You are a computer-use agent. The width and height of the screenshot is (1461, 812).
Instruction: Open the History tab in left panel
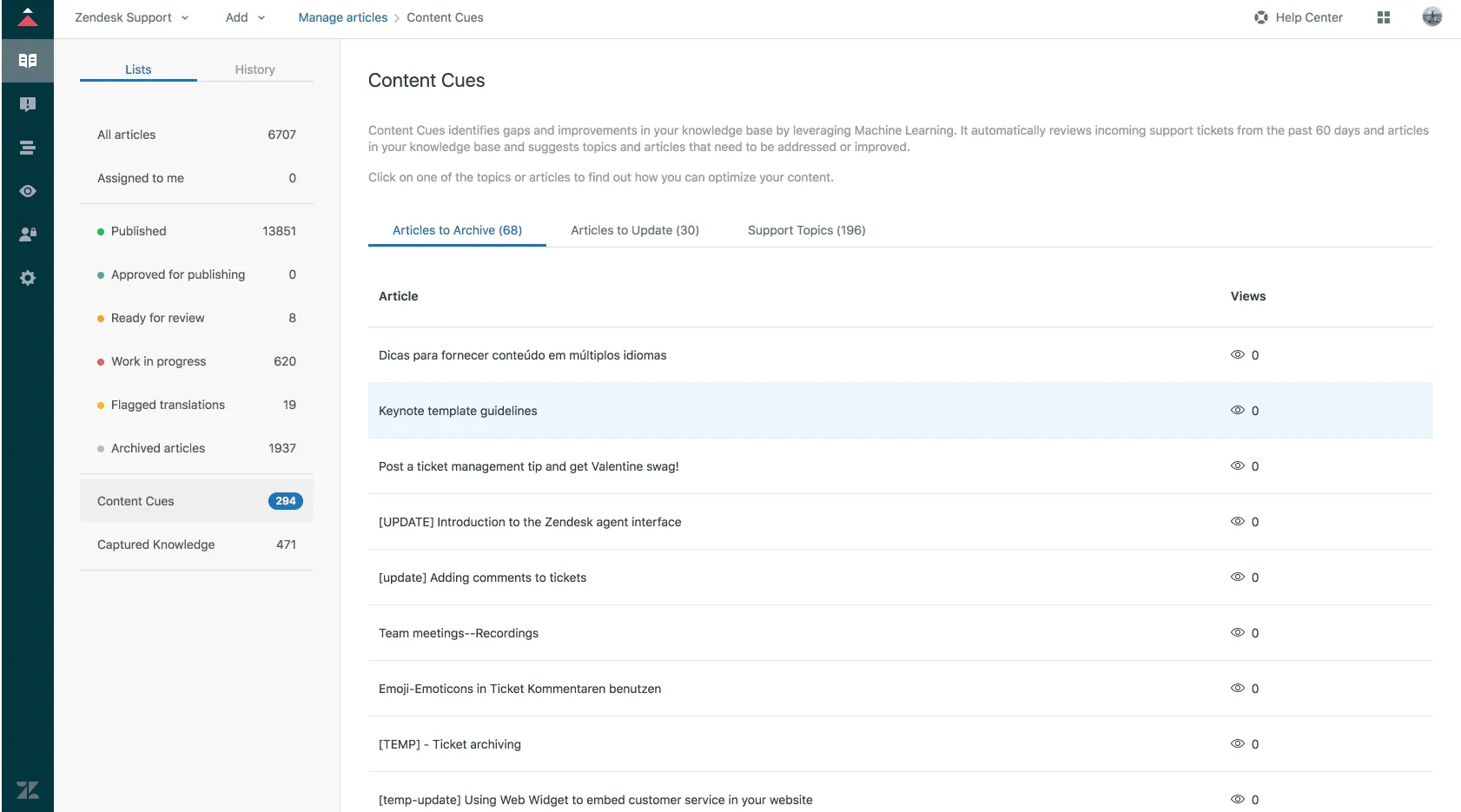(255, 69)
